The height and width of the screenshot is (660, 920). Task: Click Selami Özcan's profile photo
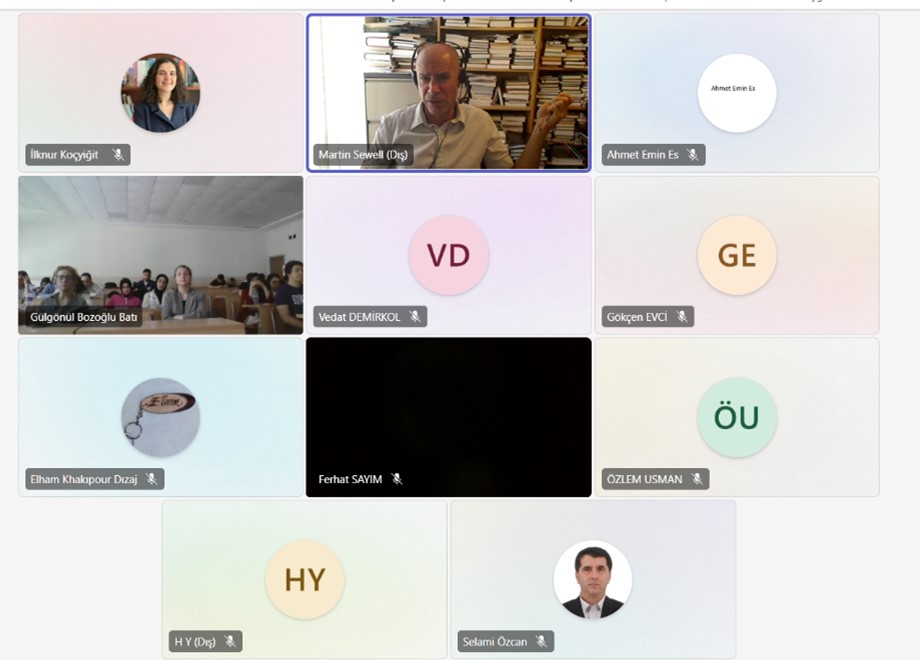click(x=593, y=580)
